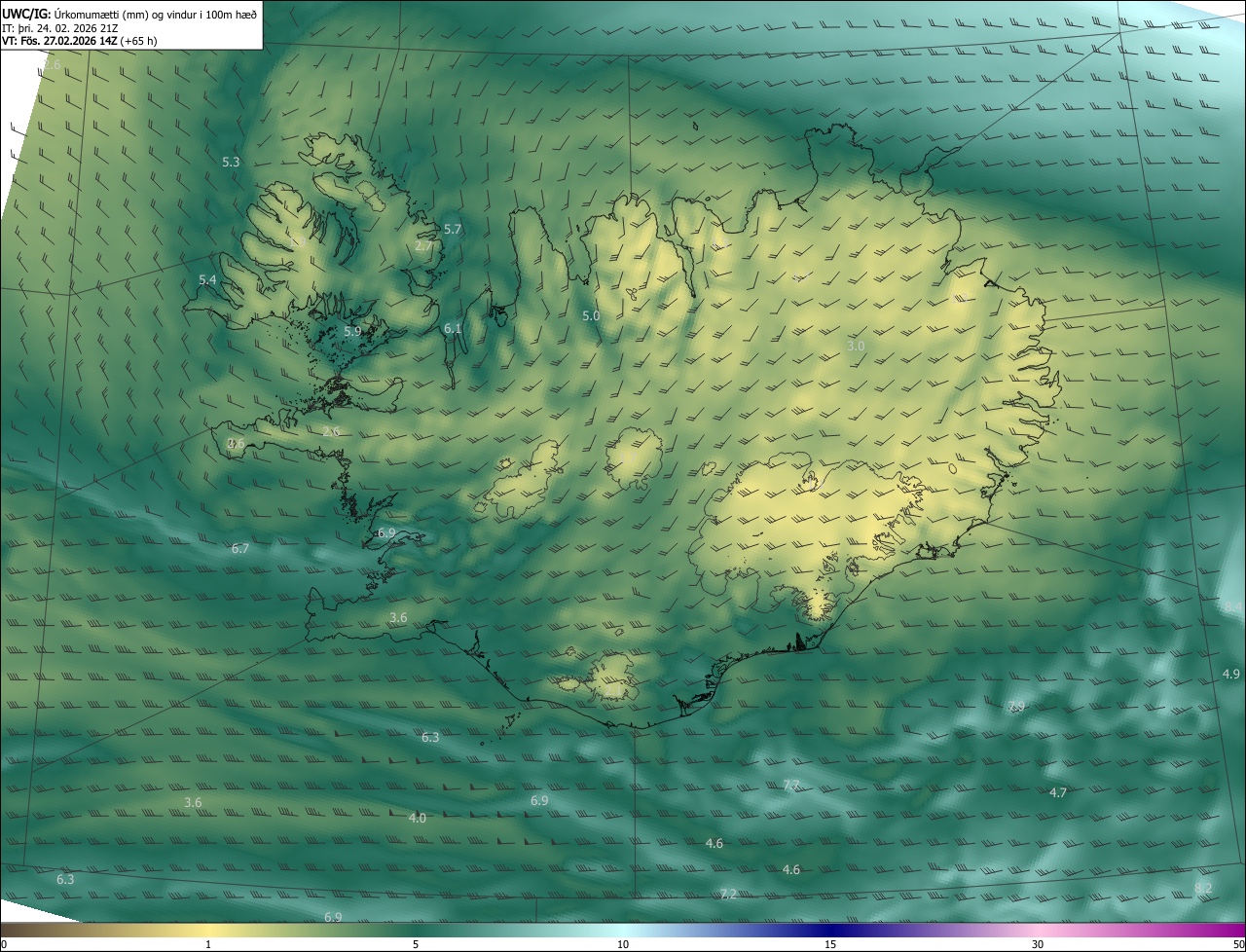Click the color scale tick label 5
The image size is (1246, 952).
coord(416,944)
